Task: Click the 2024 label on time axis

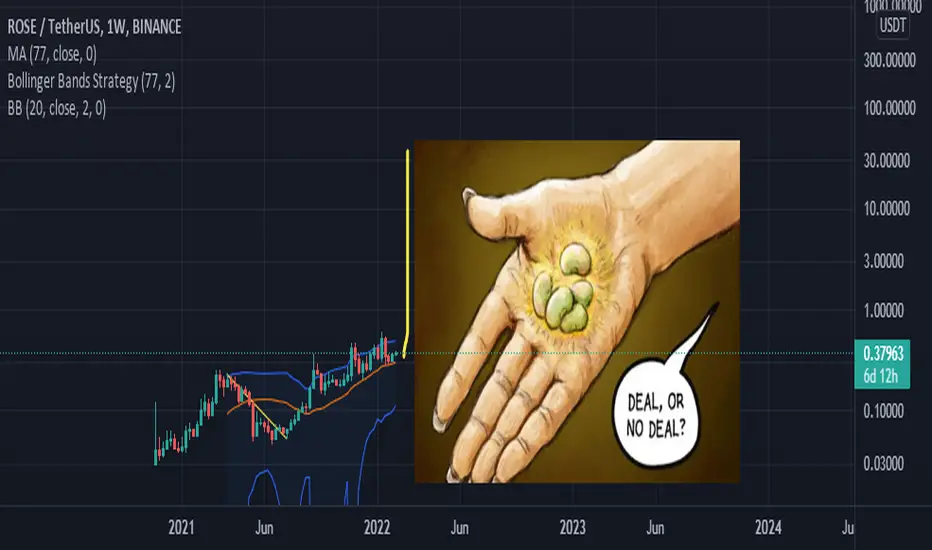Action: [768, 527]
